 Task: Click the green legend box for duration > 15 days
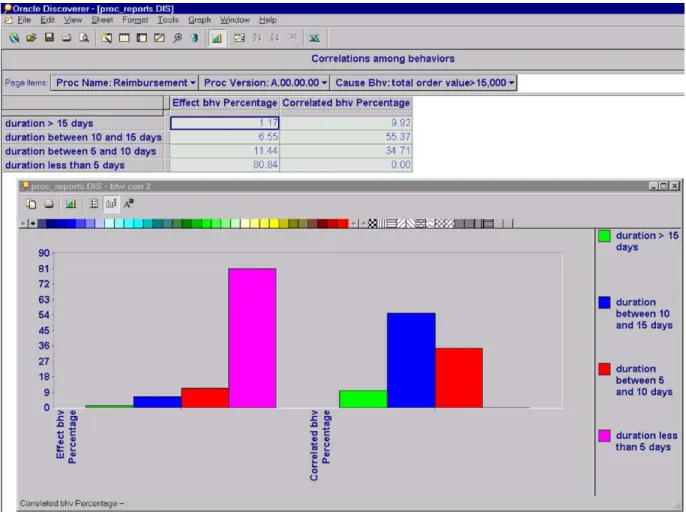[604, 236]
